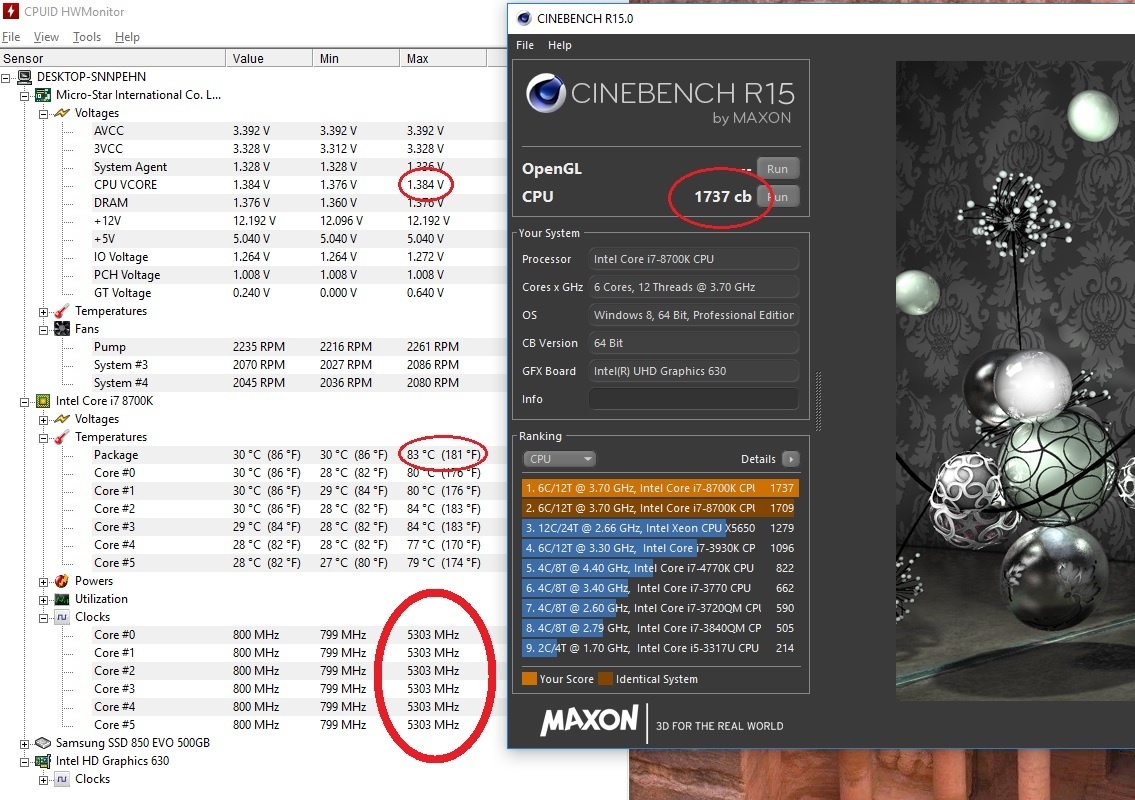Collapse the Fans node

click(43, 330)
